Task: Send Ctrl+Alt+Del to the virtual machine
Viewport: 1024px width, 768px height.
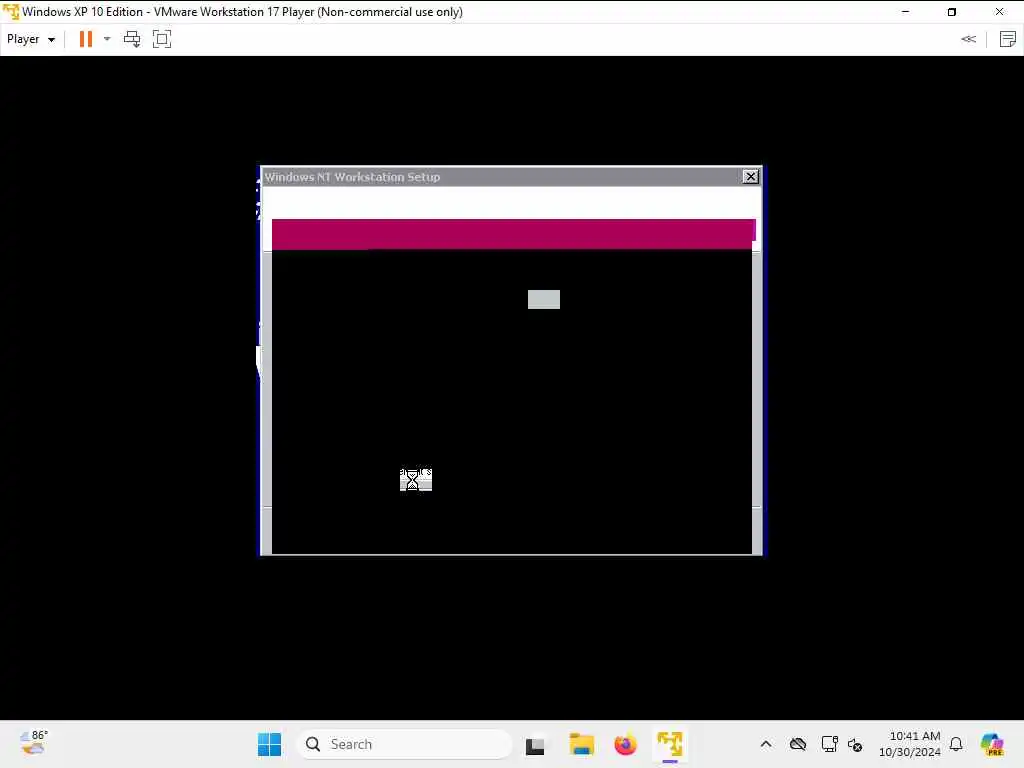Action: coord(132,39)
